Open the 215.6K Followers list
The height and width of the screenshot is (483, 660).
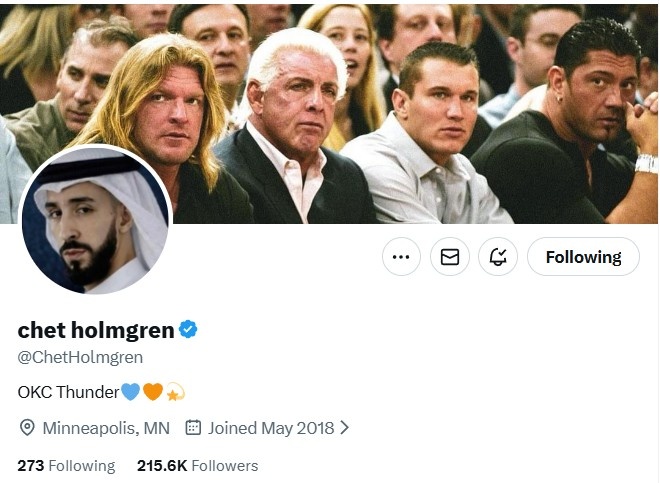pos(197,466)
